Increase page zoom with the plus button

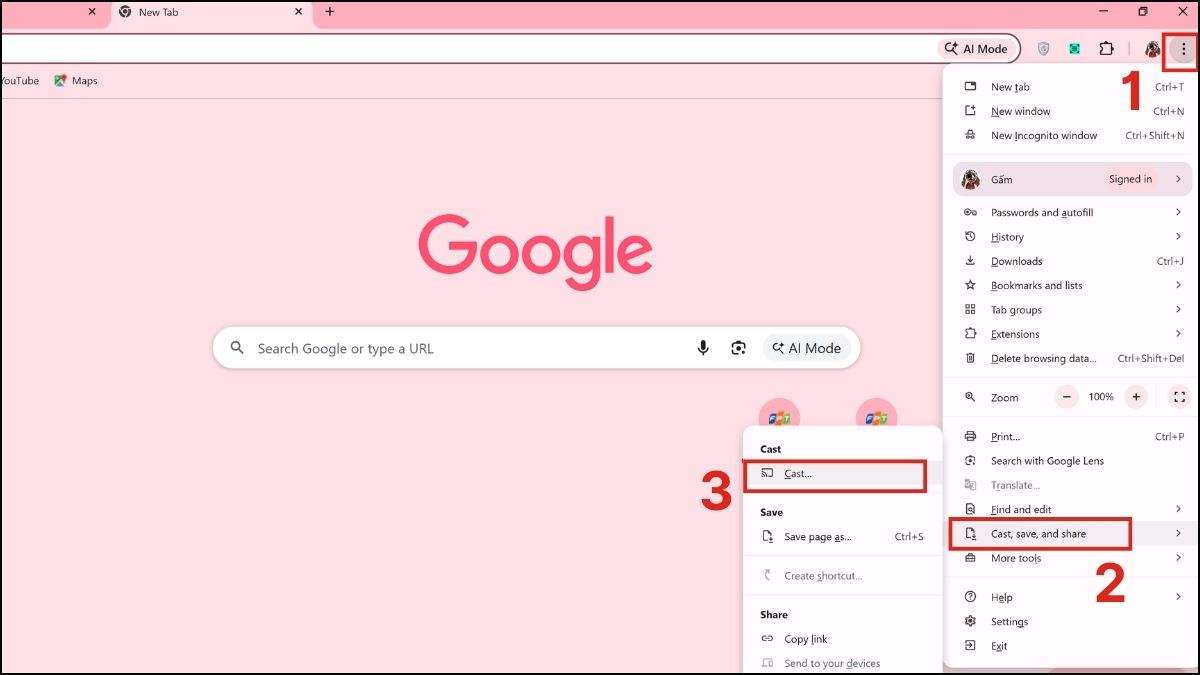tap(1136, 397)
